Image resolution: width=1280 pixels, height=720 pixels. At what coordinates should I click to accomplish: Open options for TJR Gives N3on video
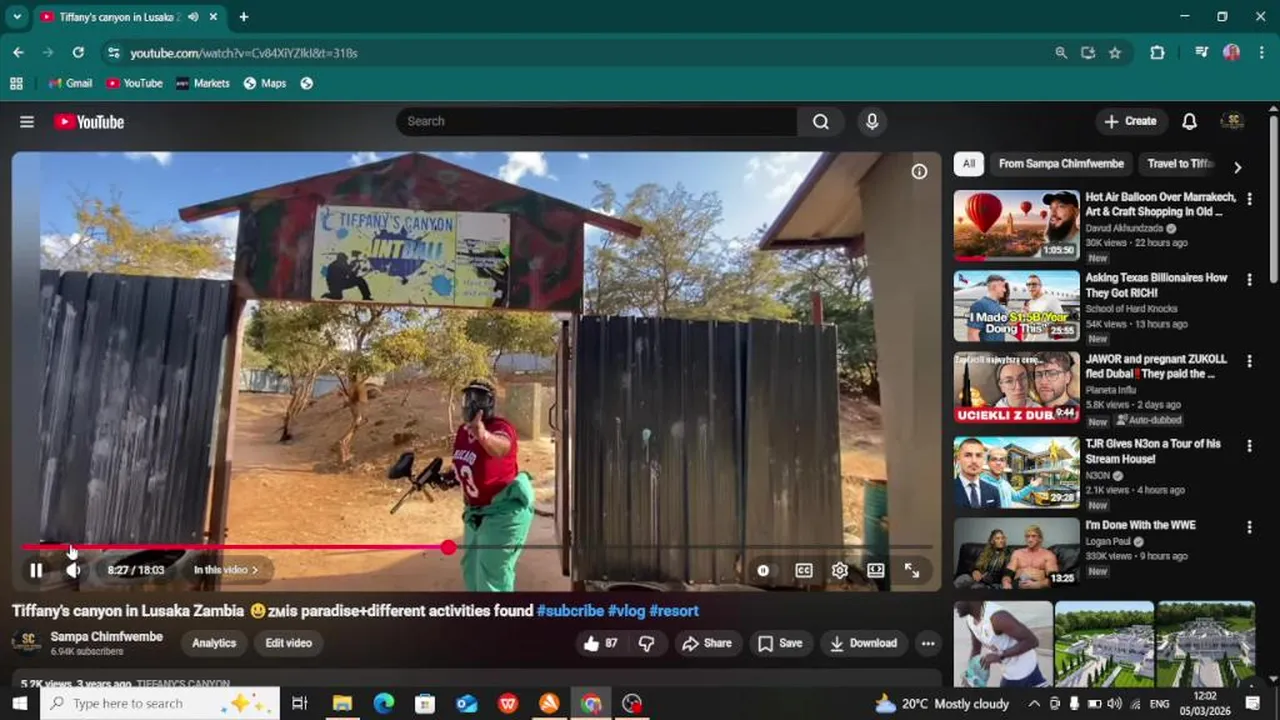pyautogui.click(x=1249, y=446)
